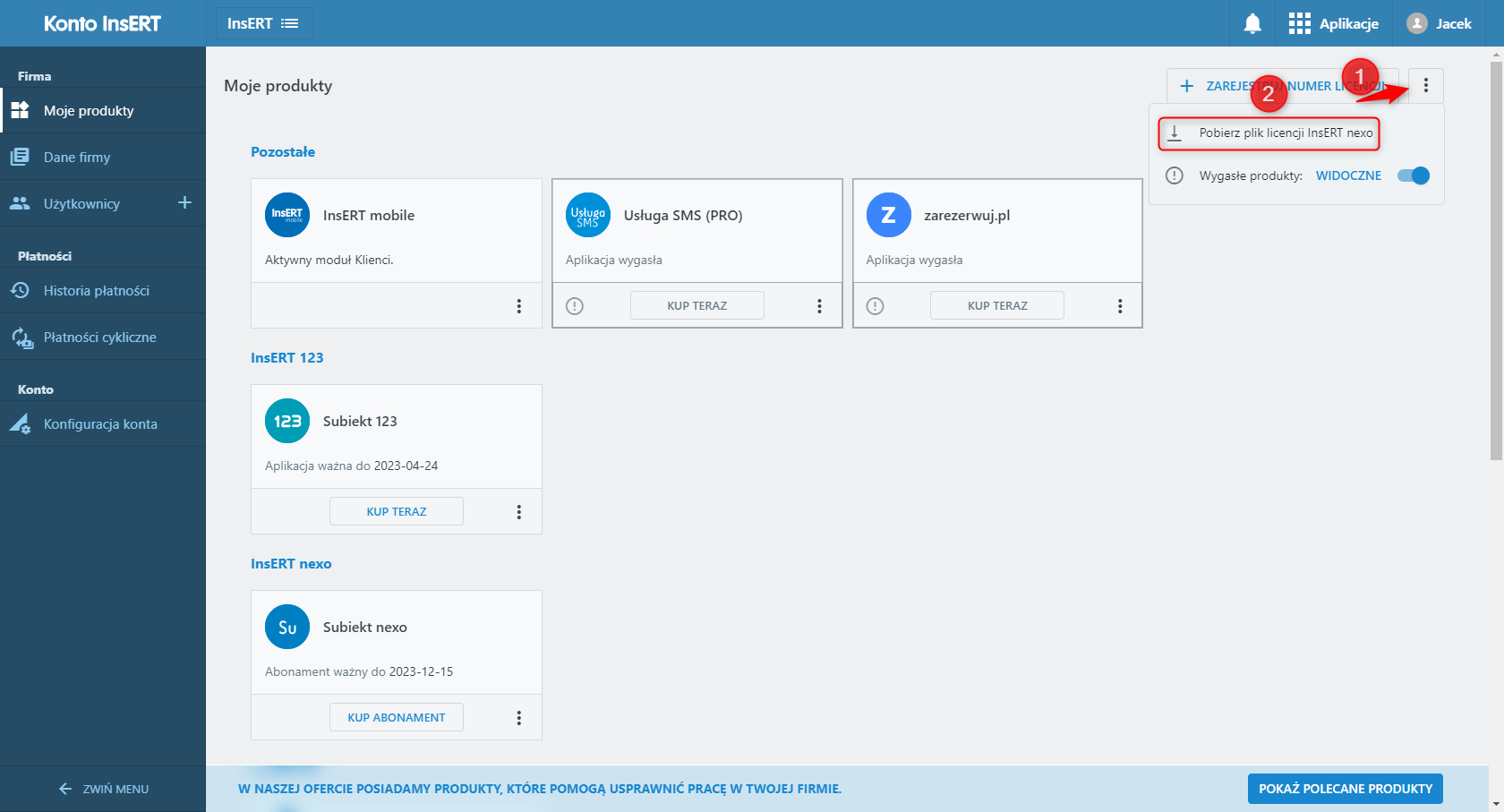Viewport: 1504px width, 812px height.
Task: Toggle expired products visibility switch
Action: click(1414, 175)
